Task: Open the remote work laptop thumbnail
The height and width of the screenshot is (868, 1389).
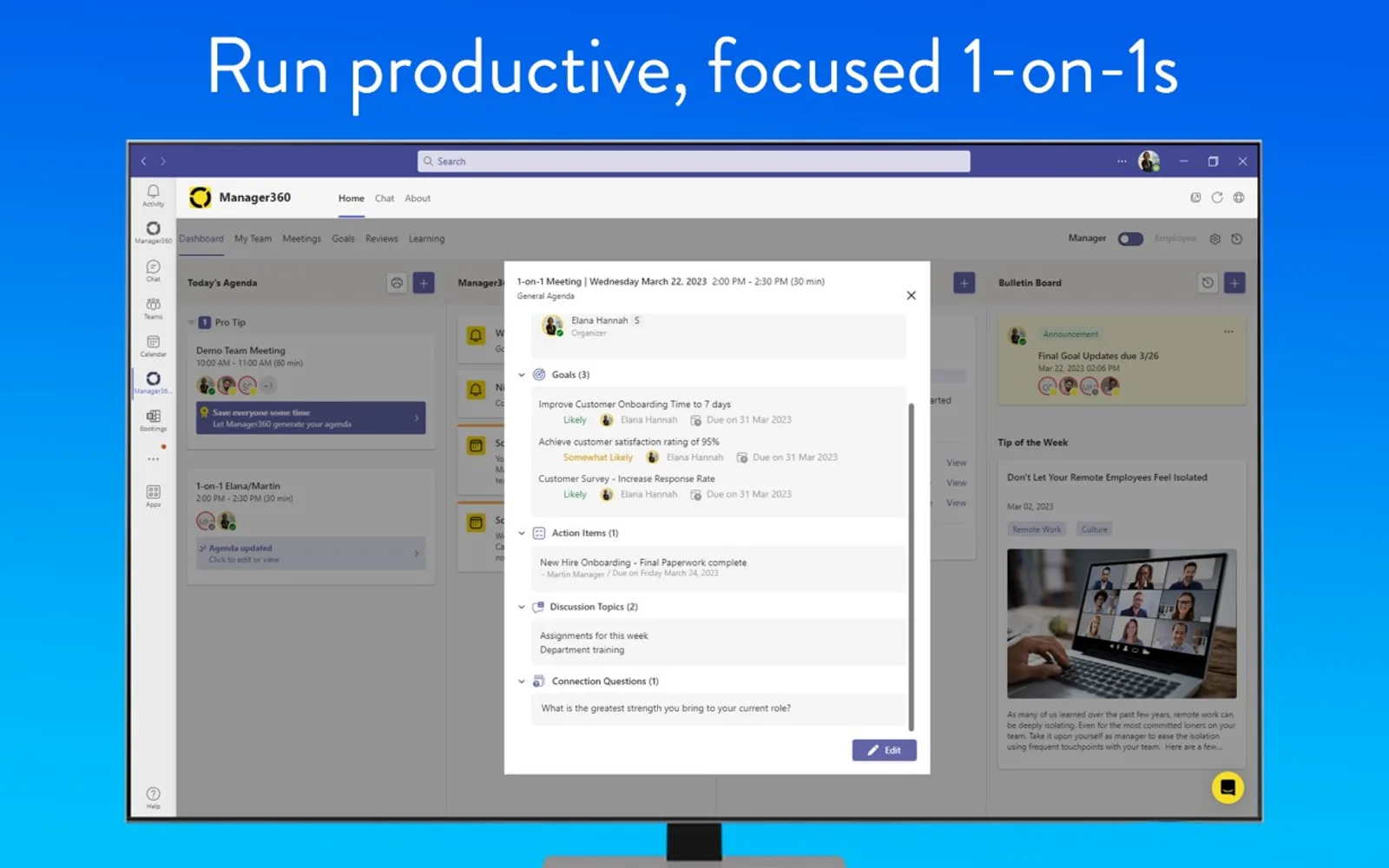Action: point(1122,623)
